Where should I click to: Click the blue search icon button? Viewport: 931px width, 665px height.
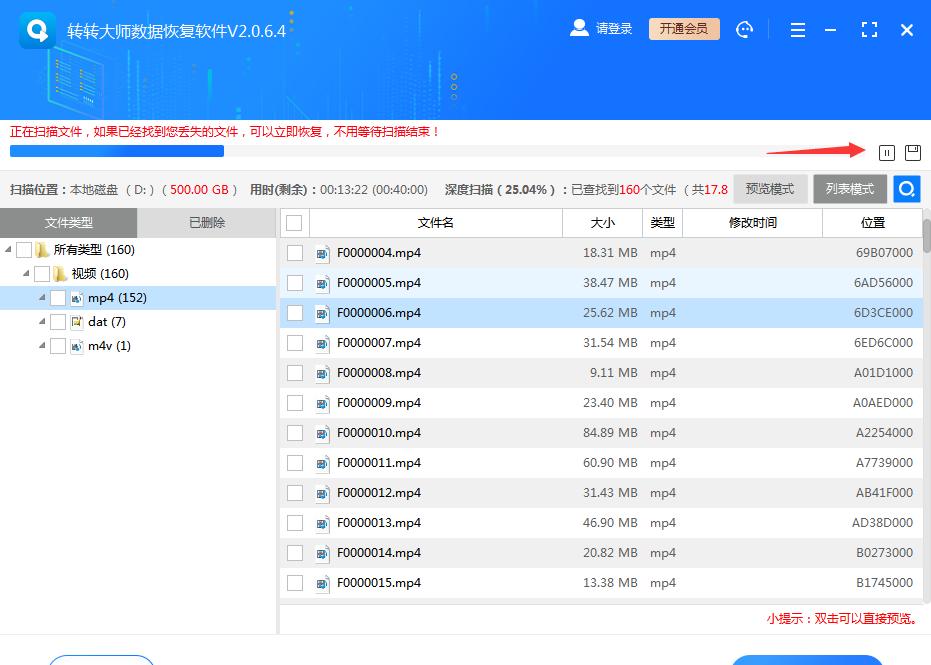click(907, 189)
